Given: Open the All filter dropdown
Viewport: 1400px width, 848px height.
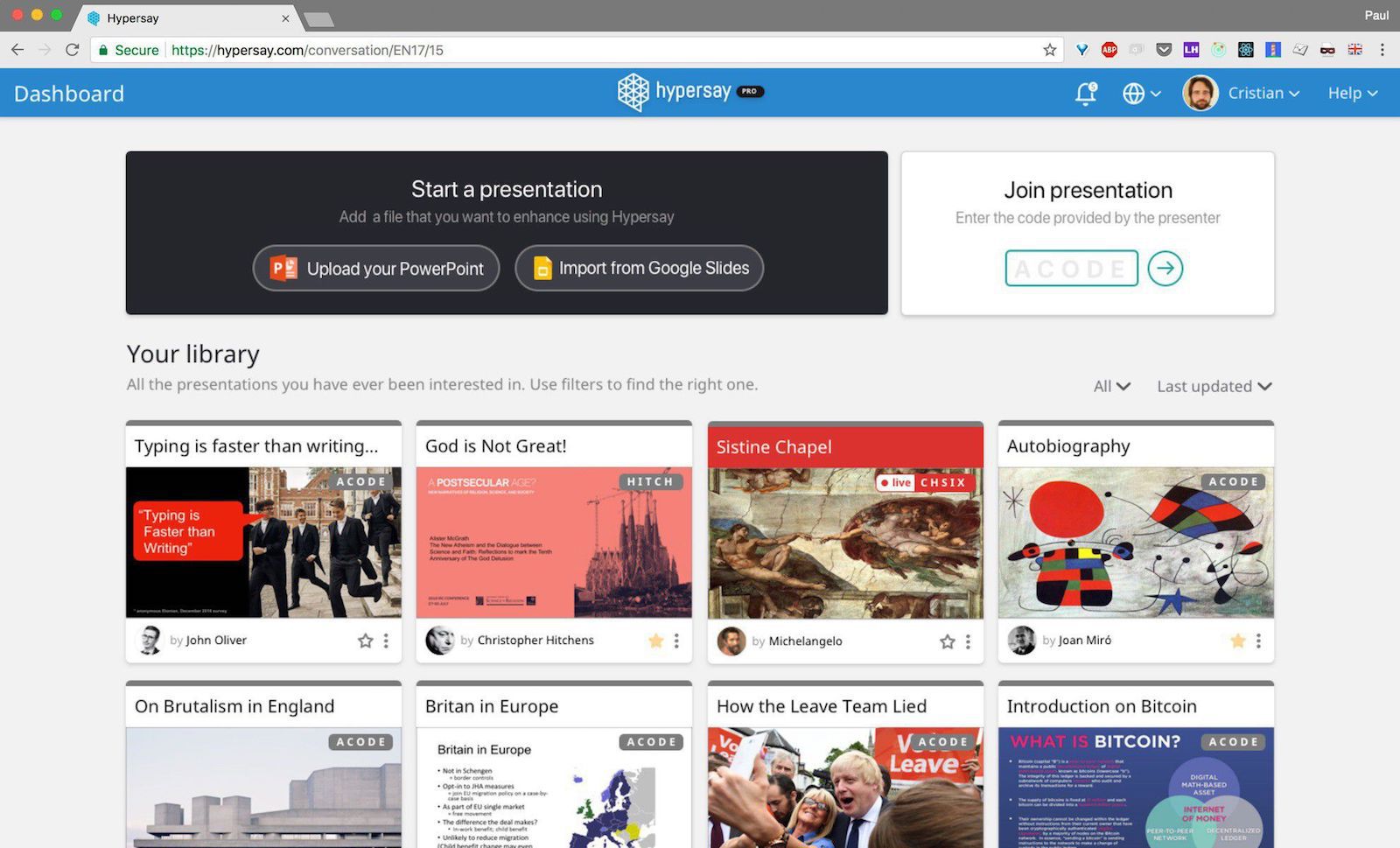Looking at the screenshot, I should click(1111, 386).
